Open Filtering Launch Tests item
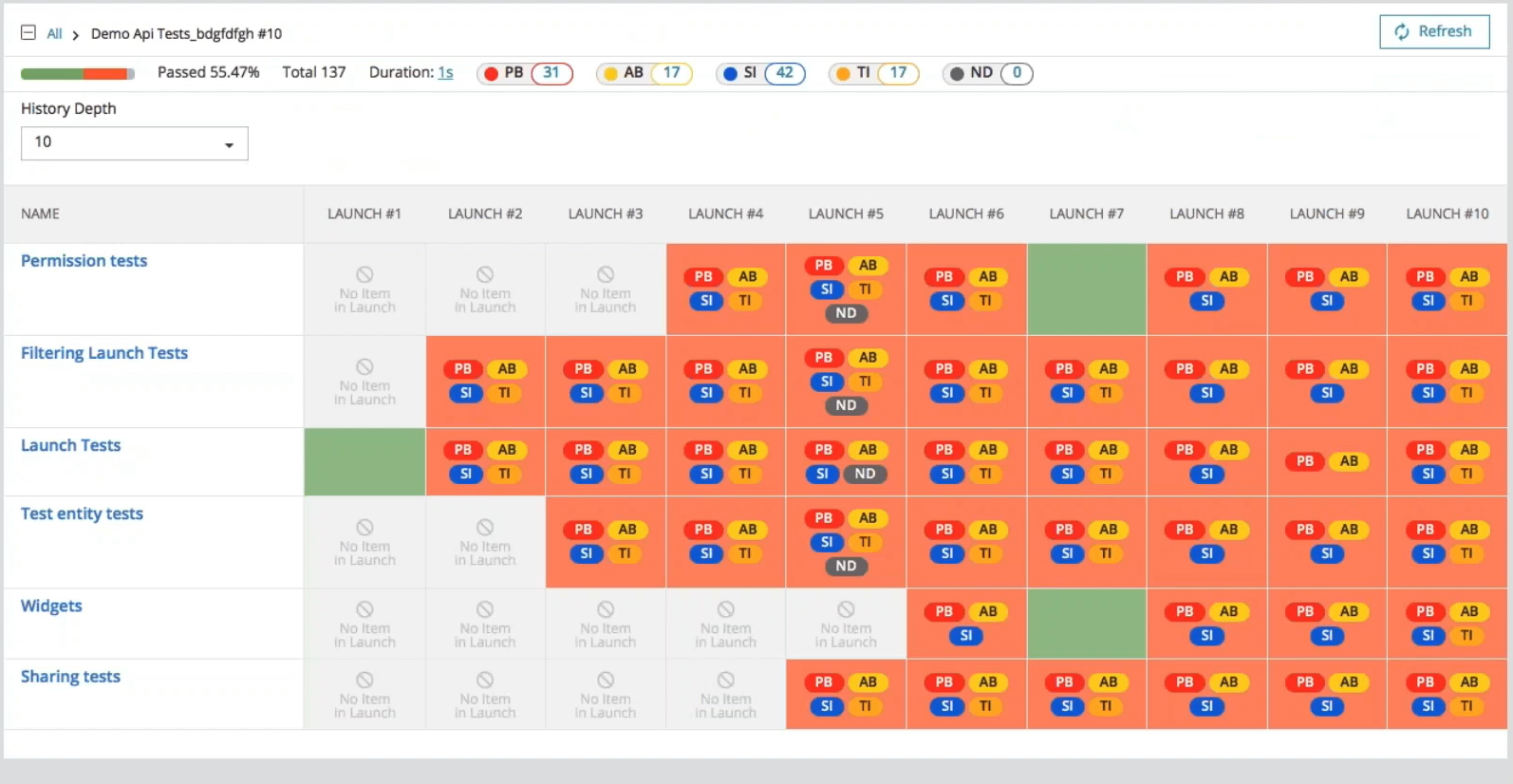This screenshot has height=784, width=1513. [104, 353]
